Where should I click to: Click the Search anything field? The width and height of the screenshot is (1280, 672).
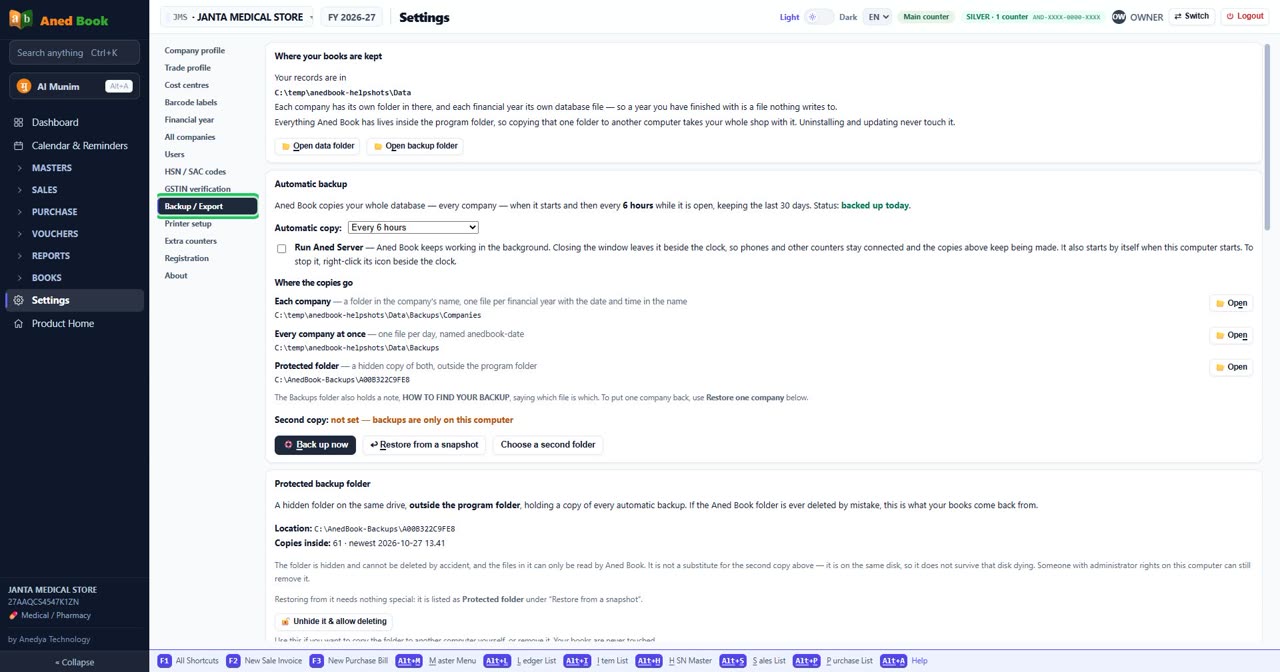(75, 53)
